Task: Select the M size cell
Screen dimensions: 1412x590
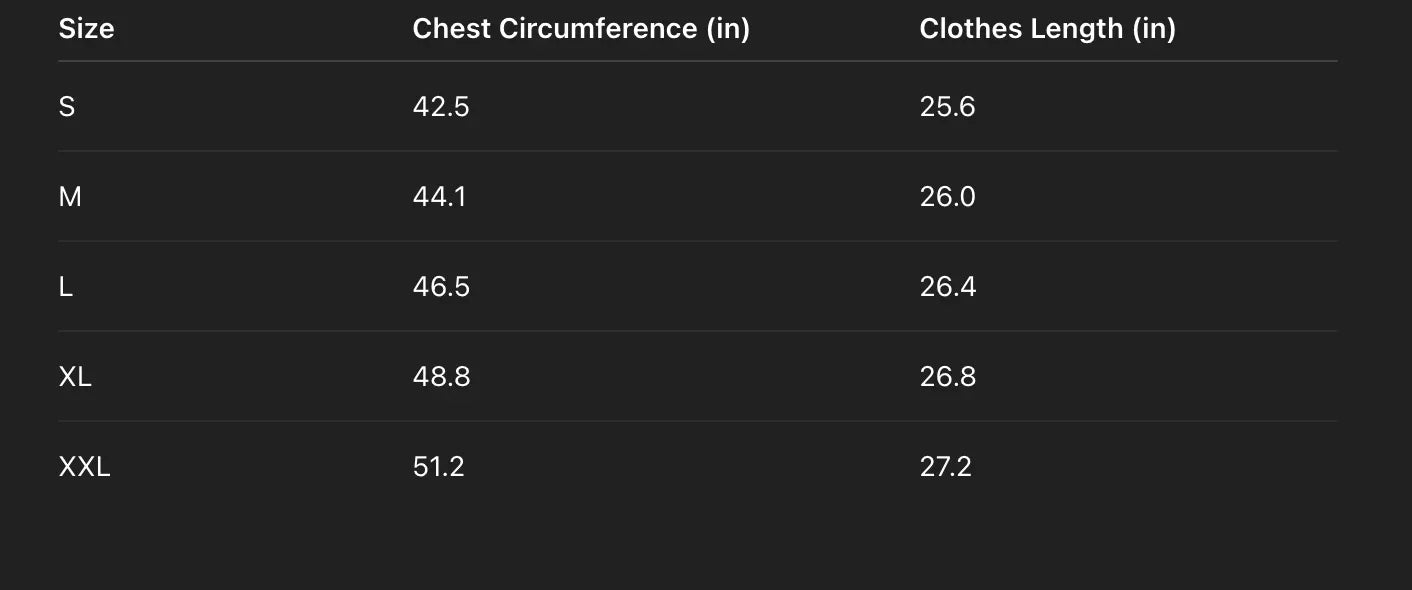Action: coord(70,197)
